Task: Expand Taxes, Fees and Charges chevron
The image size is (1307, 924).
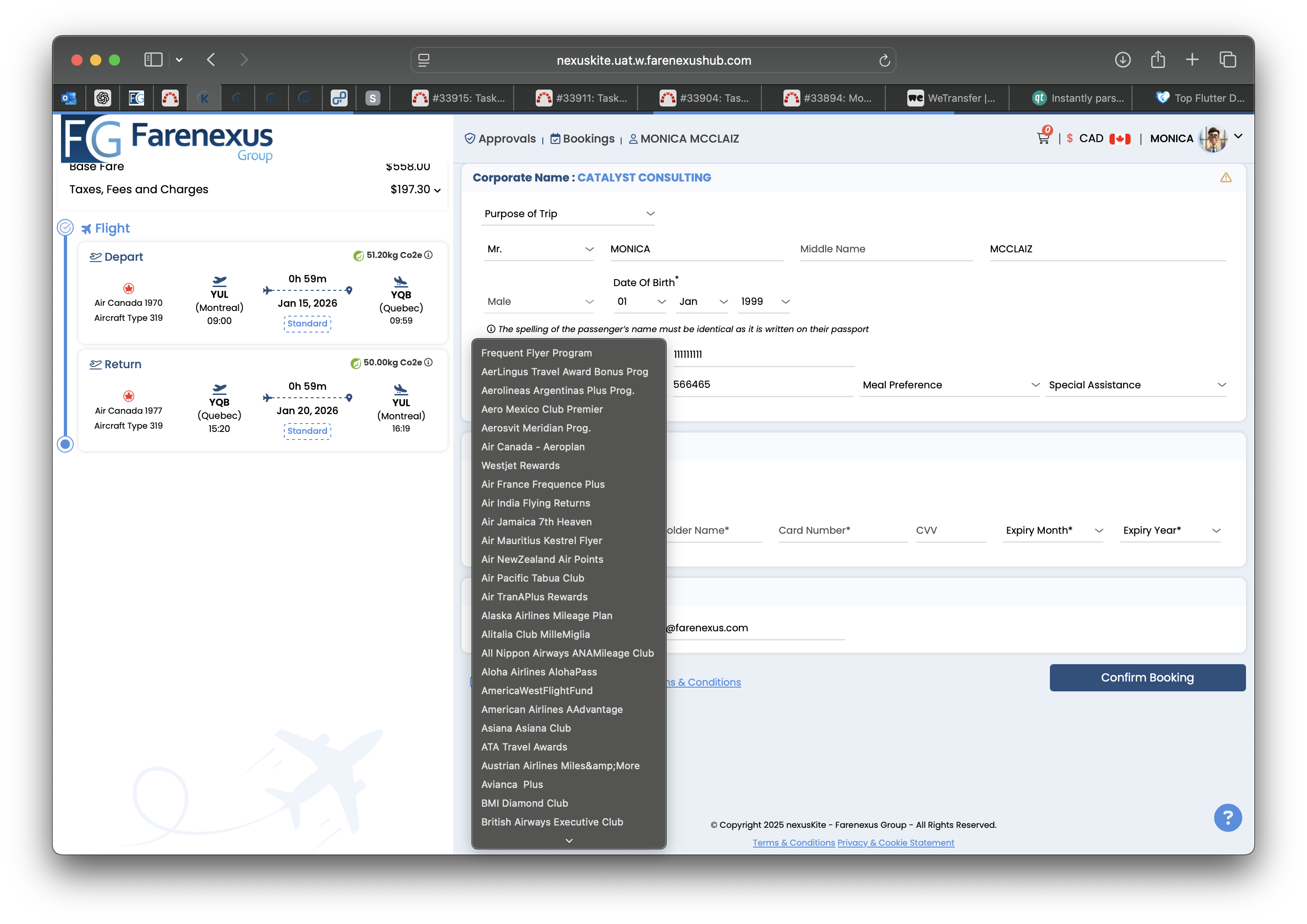Action: [x=437, y=190]
